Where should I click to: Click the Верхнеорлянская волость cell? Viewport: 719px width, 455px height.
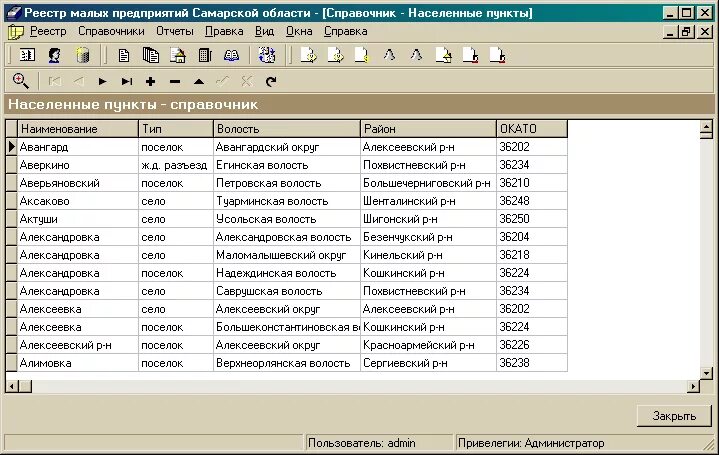point(287,363)
